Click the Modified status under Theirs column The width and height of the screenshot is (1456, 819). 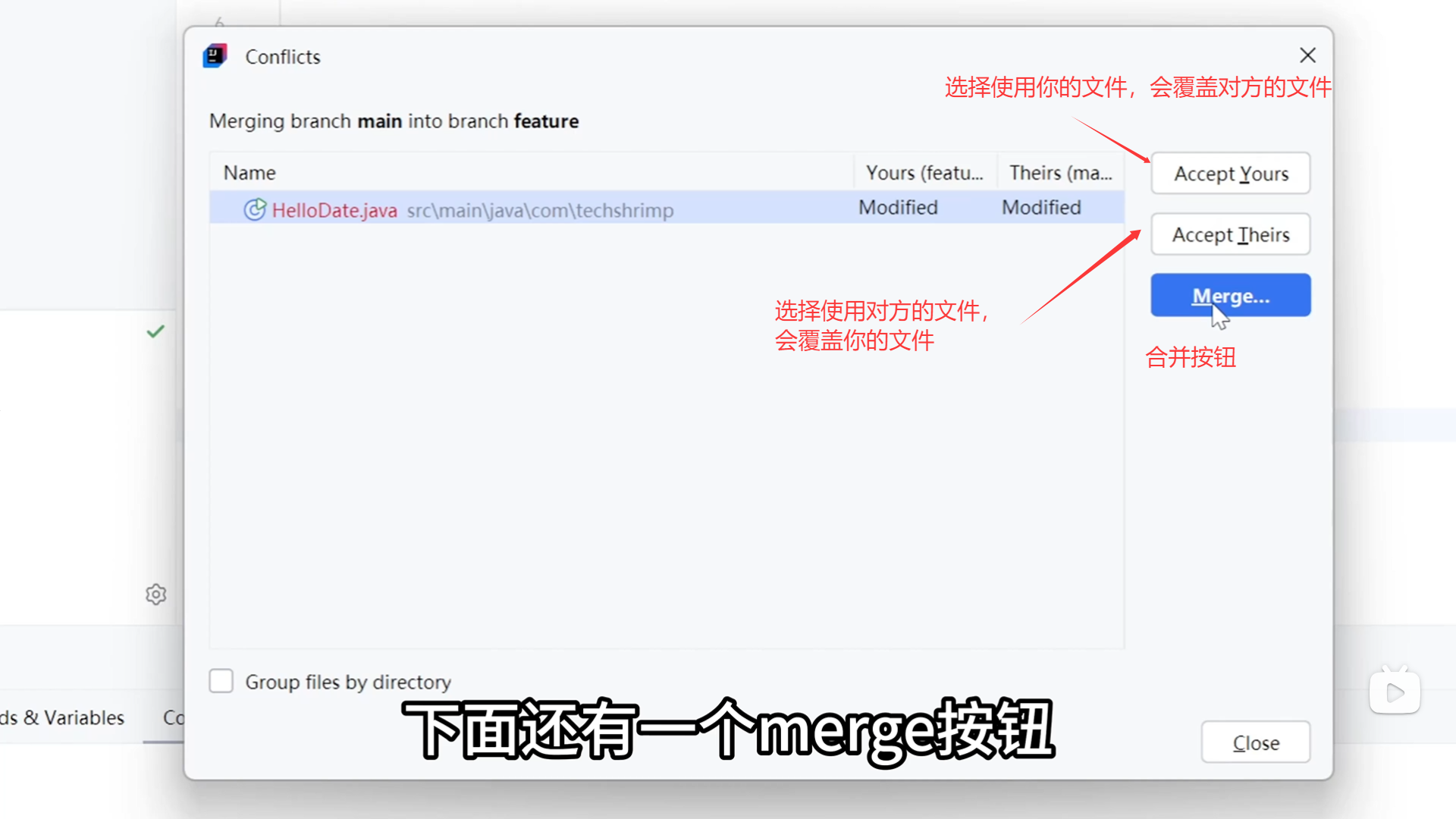tap(1041, 208)
